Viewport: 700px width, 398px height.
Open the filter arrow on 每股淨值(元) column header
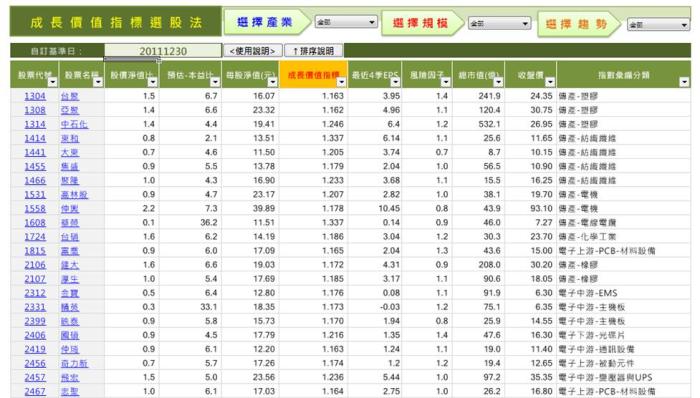[x=273, y=82]
